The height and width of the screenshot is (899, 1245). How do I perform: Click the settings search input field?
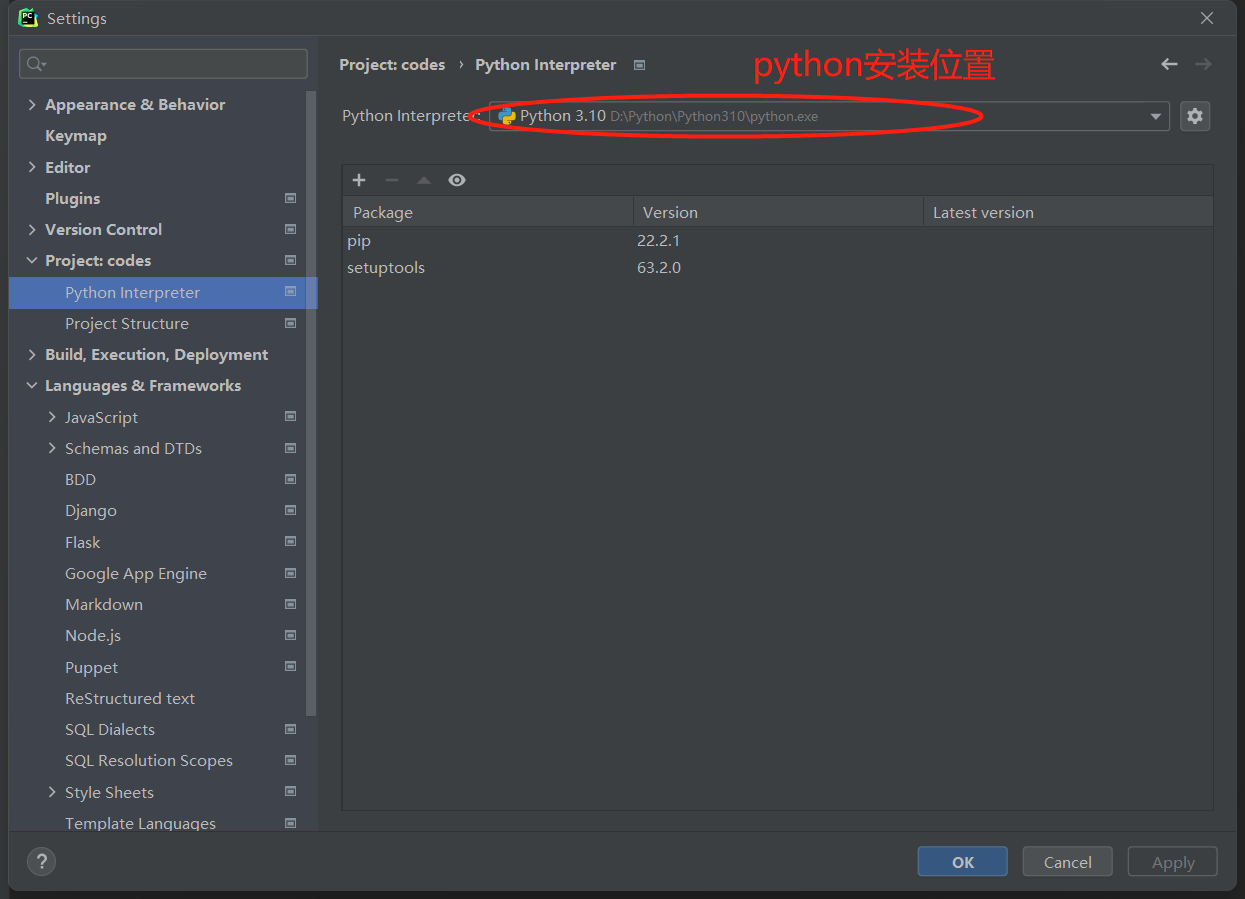click(x=163, y=64)
